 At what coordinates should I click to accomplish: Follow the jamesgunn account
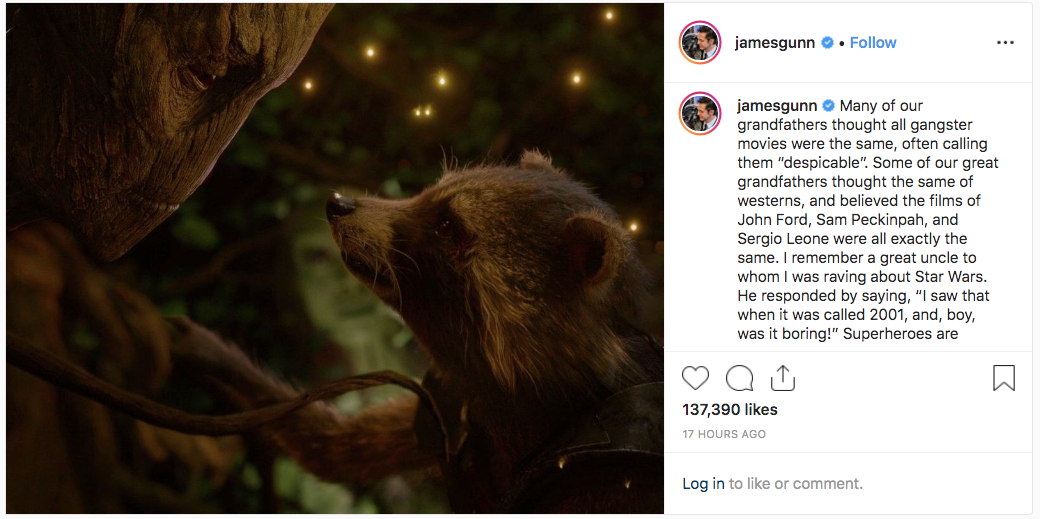point(873,43)
